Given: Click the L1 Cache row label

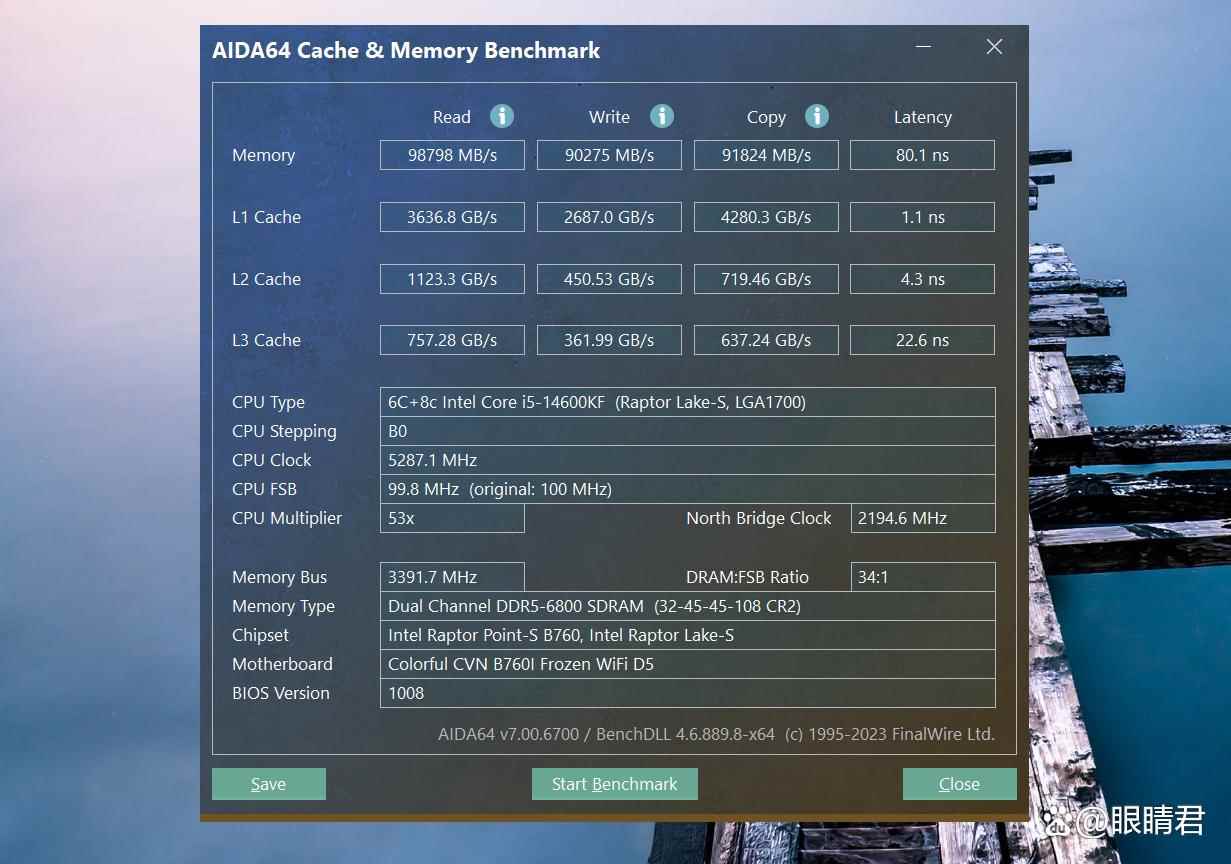Looking at the screenshot, I should pos(266,217).
